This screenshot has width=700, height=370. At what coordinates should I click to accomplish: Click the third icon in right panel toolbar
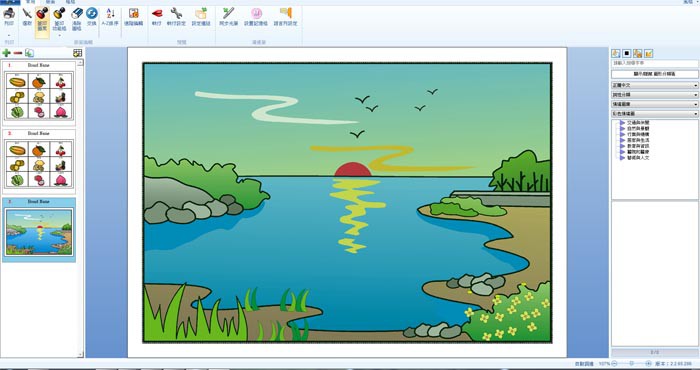pos(638,54)
